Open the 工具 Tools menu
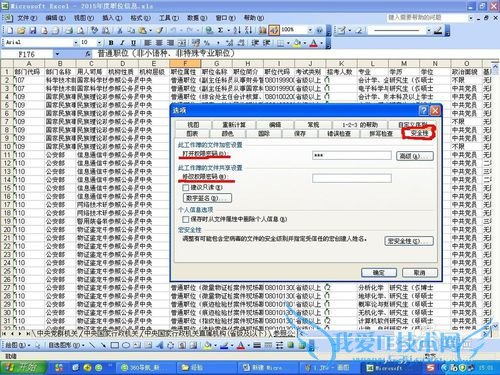The image size is (500, 375). [169, 18]
